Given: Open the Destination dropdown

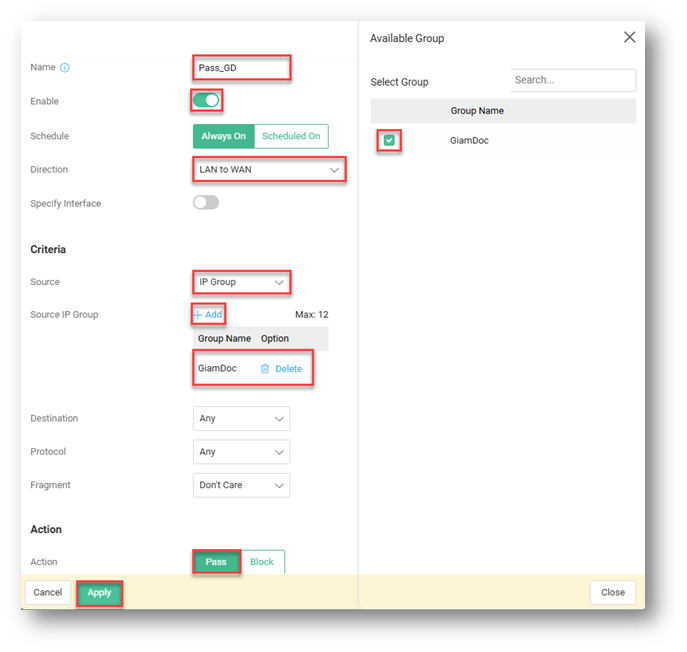Looking at the screenshot, I should (x=241, y=418).
